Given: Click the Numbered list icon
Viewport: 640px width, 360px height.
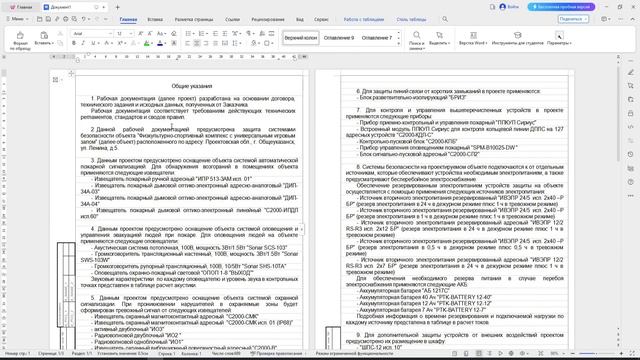Looking at the screenshot, I should click(202, 33).
